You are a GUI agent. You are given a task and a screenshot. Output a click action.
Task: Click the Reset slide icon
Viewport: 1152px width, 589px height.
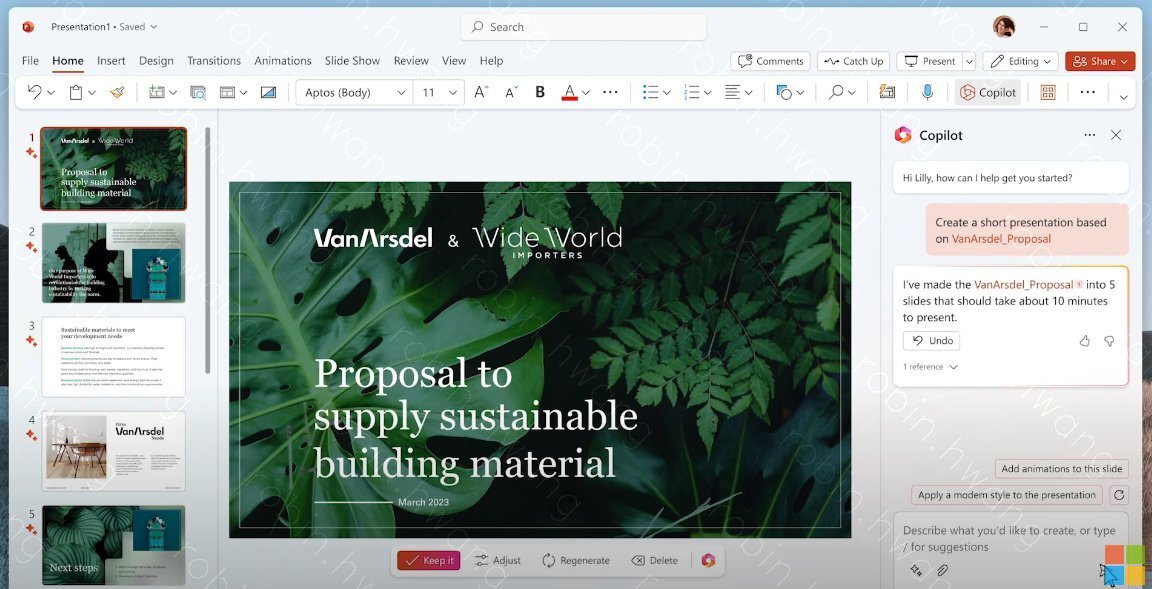268,92
